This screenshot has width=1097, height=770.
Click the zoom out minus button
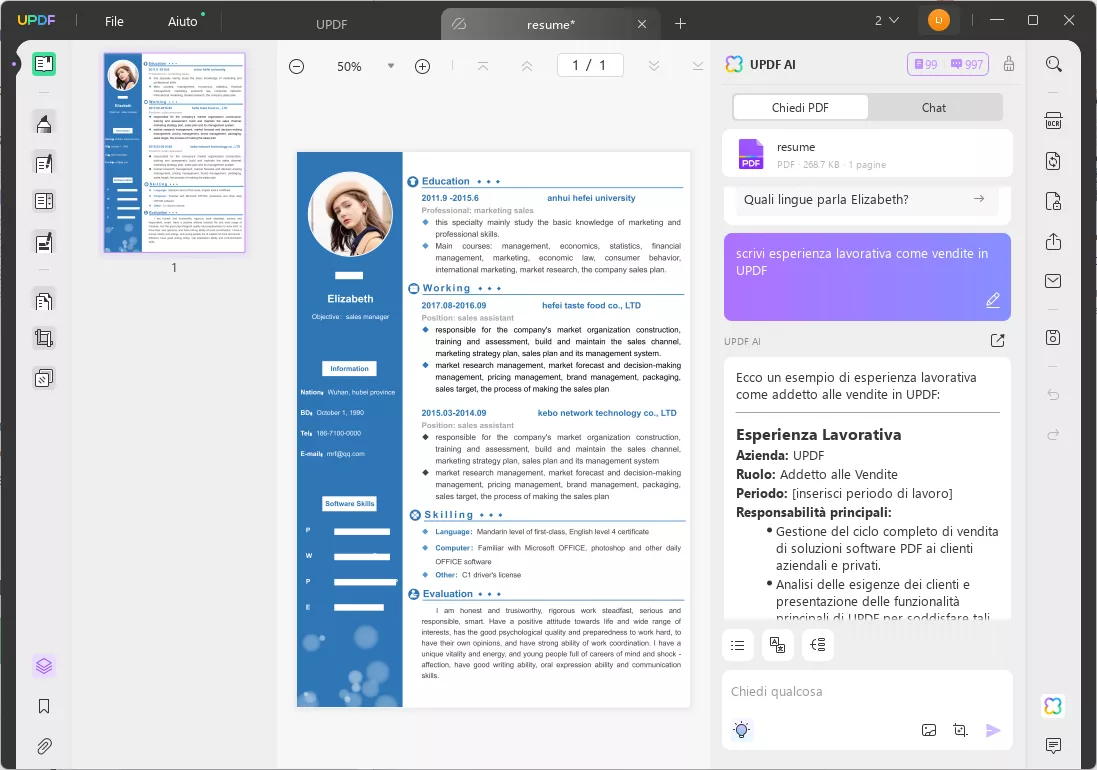(297, 66)
